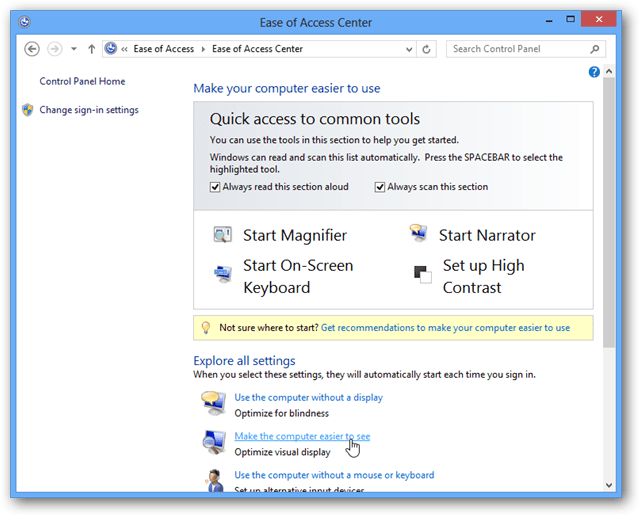Expand the address bar history dropdown
Viewport: 640px width, 516px height.
click(409, 49)
